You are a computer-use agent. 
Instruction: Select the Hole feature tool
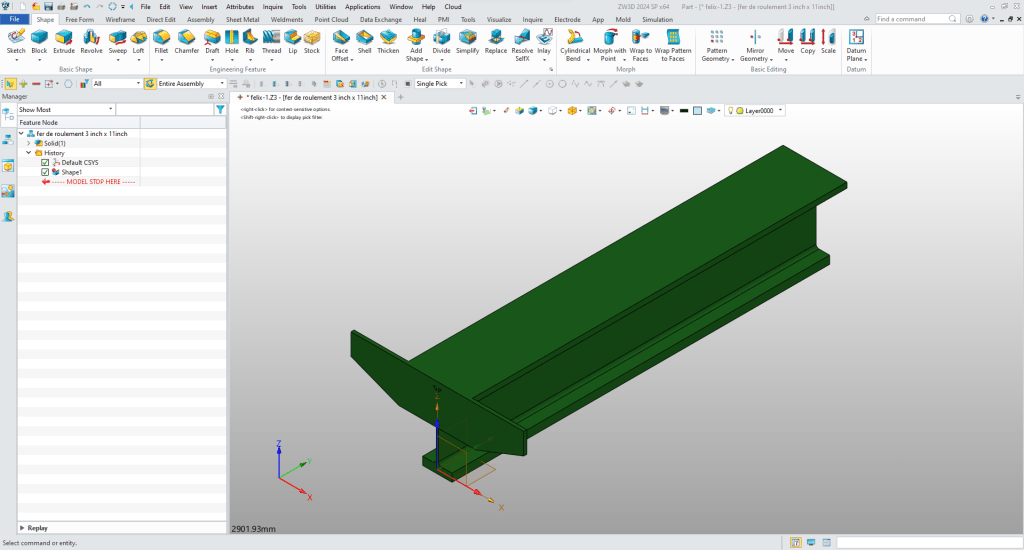232,38
